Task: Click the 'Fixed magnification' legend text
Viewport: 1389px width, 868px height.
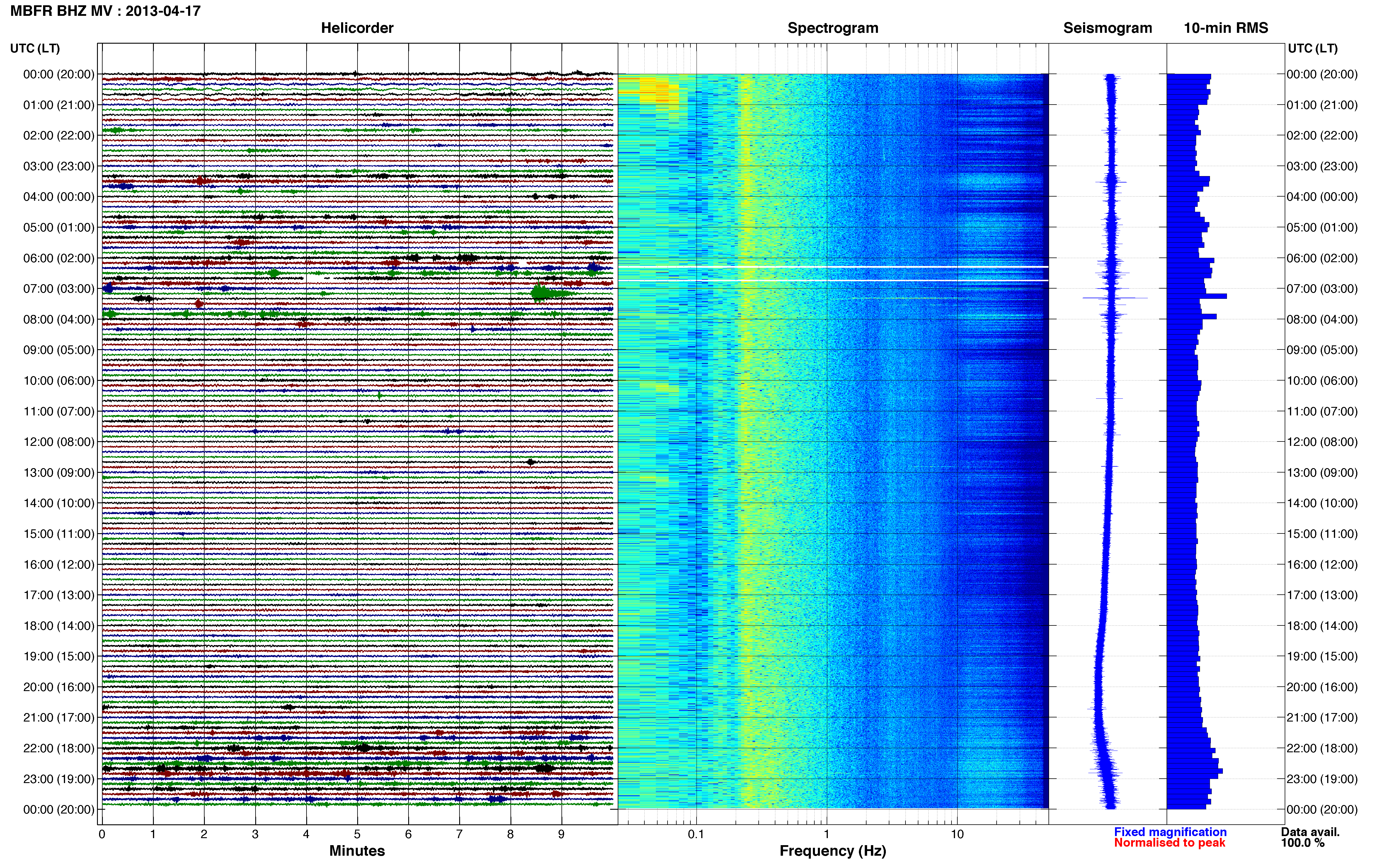Action: click(x=1170, y=832)
